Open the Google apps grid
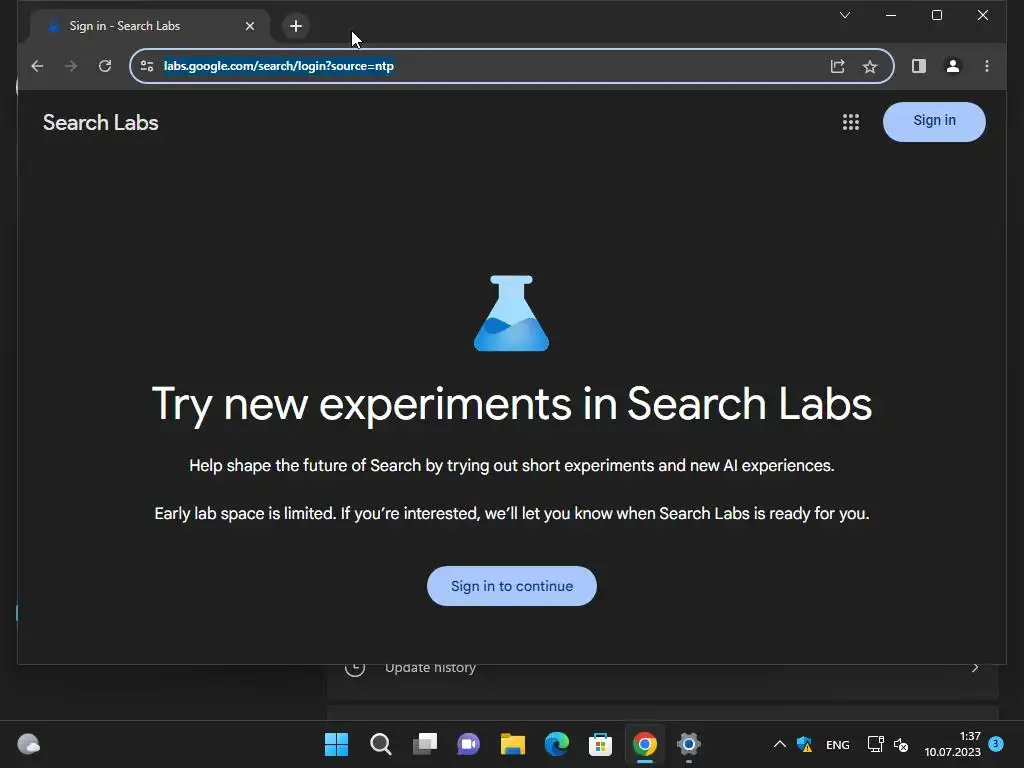 851,122
